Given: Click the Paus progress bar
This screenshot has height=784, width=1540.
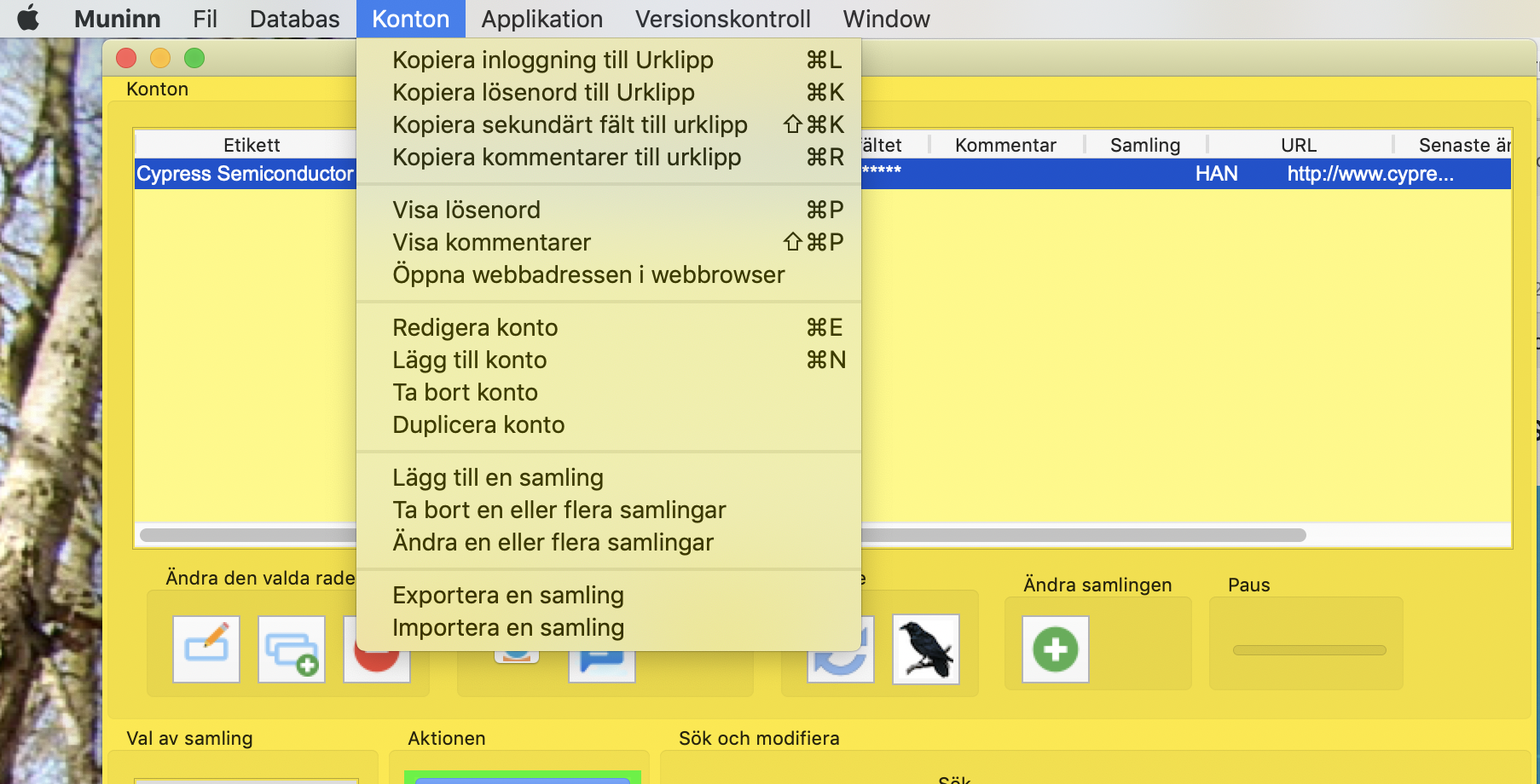Looking at the screenshot, I should point(1309,650).
